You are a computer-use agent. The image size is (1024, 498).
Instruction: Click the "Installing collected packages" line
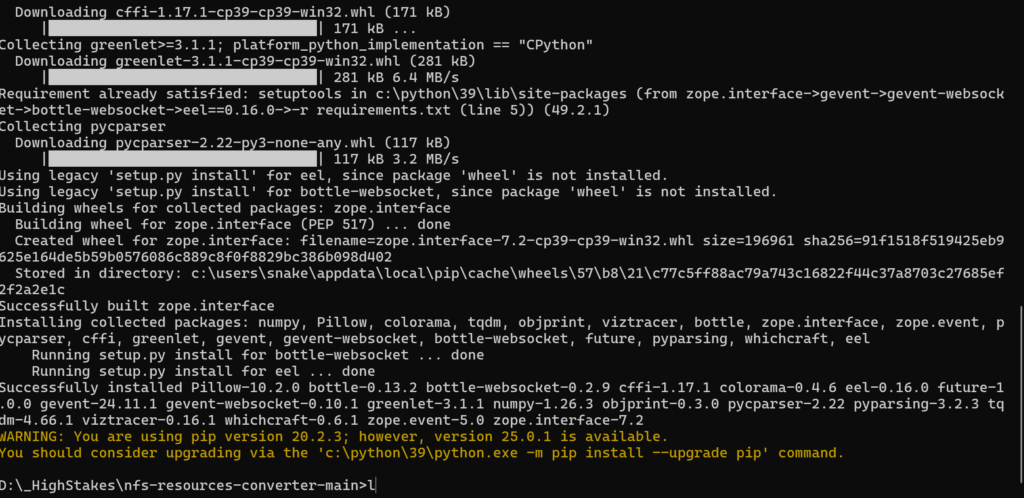[x=500, y=322]
